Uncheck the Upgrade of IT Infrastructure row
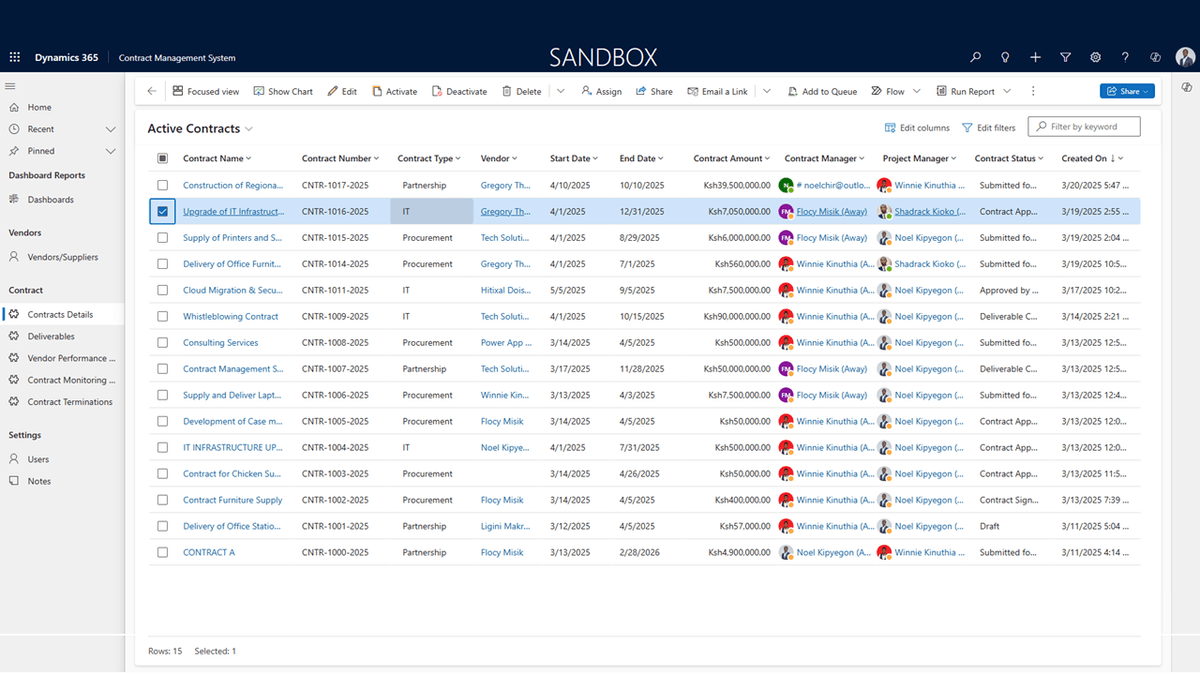The height and width of the screenshot is (675, 1200). (162, 211)
